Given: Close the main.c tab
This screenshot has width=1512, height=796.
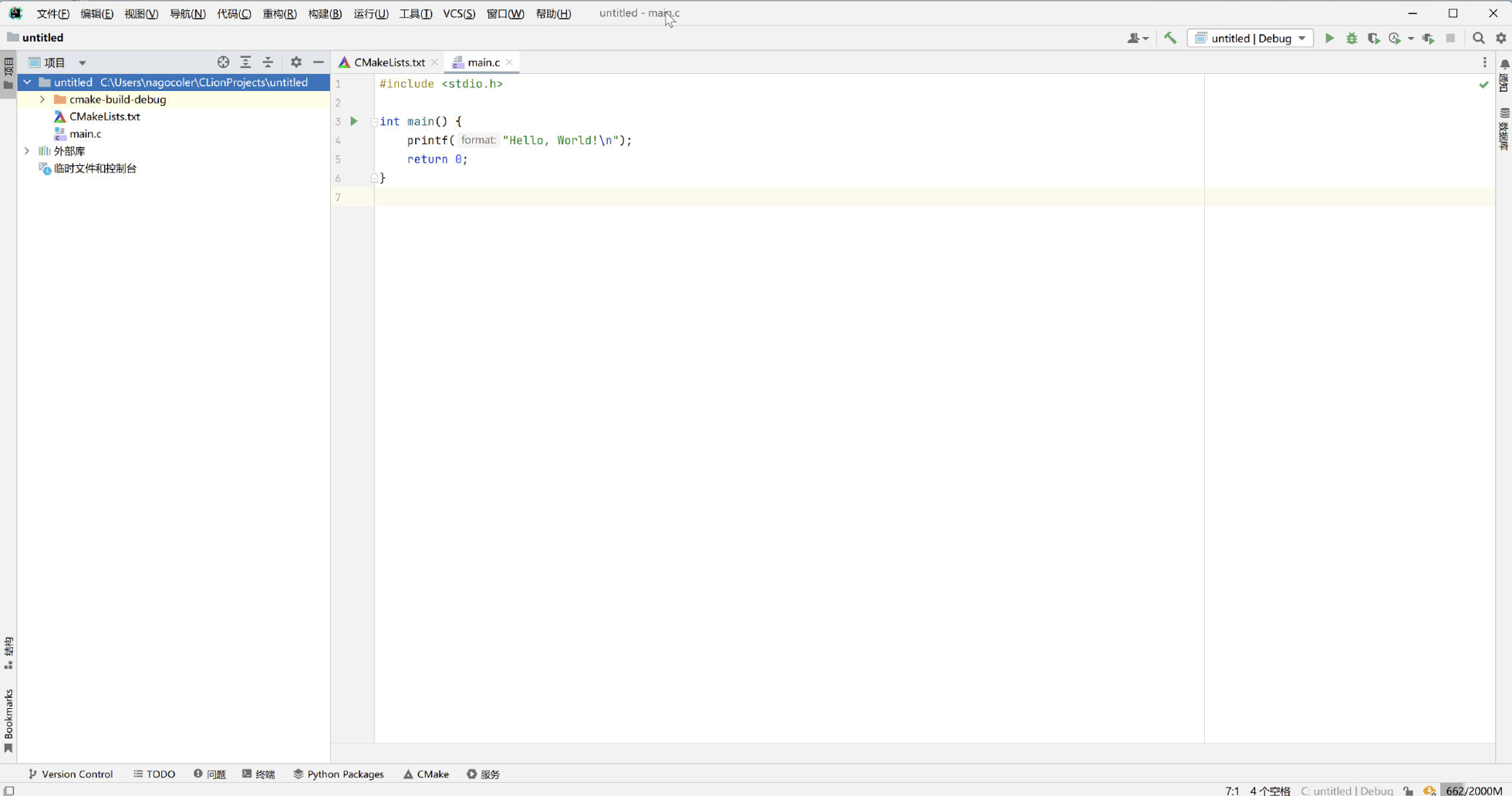Looking at the screenshot, I should pyautogui.click(x=509, y=62).
